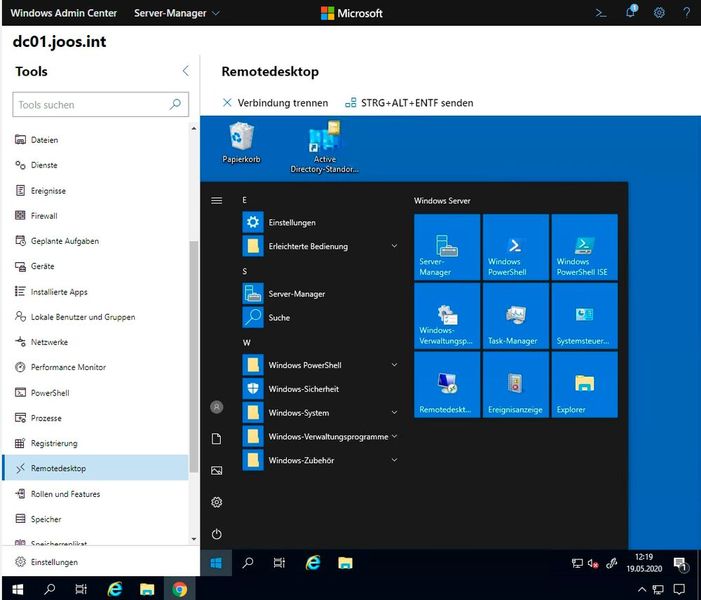This screenshot has height=600, width=701.
Task: Select the Remotedesktop tool in sidebar
Action: tap(95, 468)
